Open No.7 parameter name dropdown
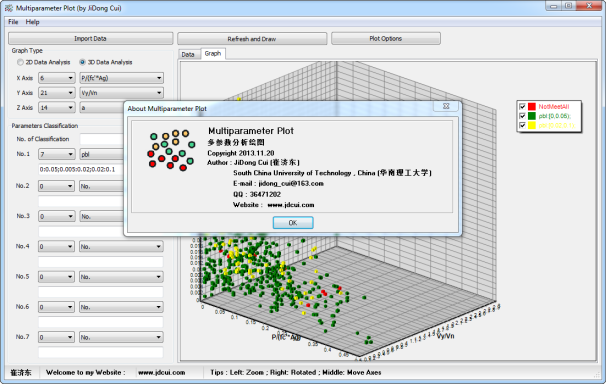This screenshot has height=384, width=606. 121,337
